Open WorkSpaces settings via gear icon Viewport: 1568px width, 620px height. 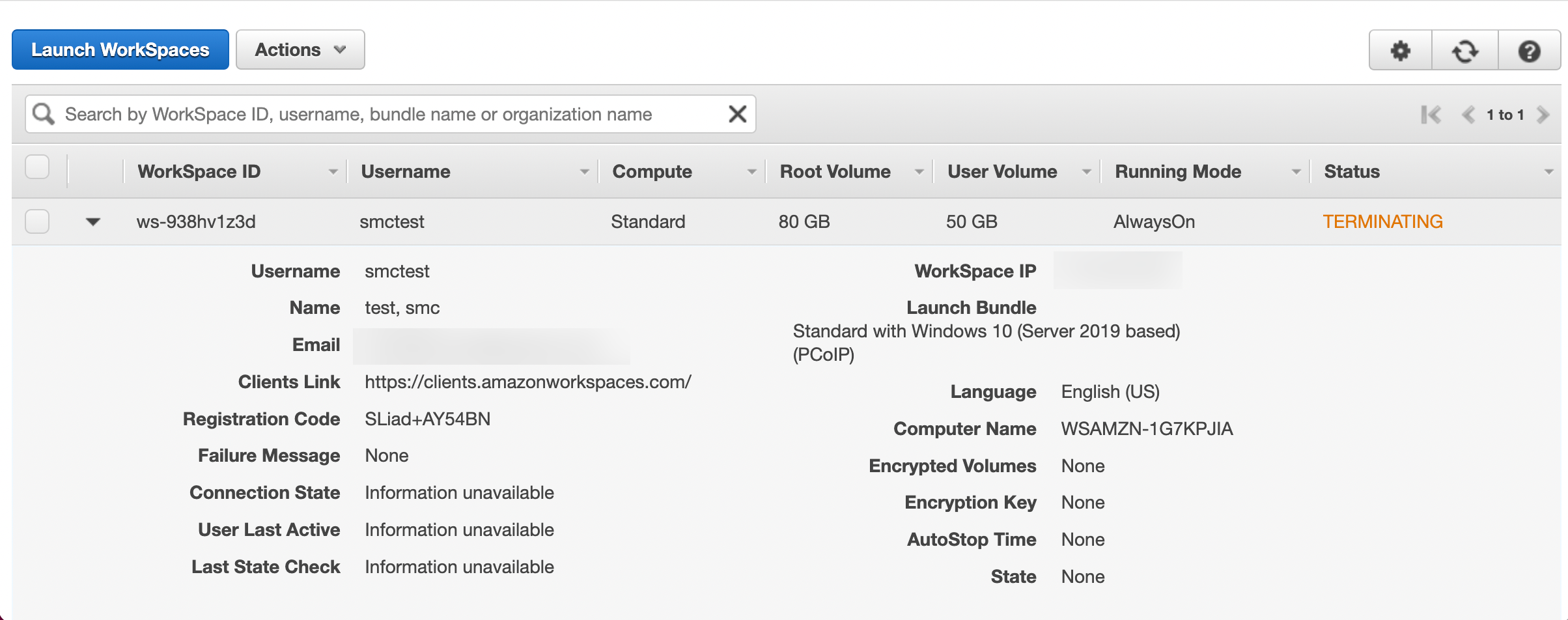(x=1400, y=49)
